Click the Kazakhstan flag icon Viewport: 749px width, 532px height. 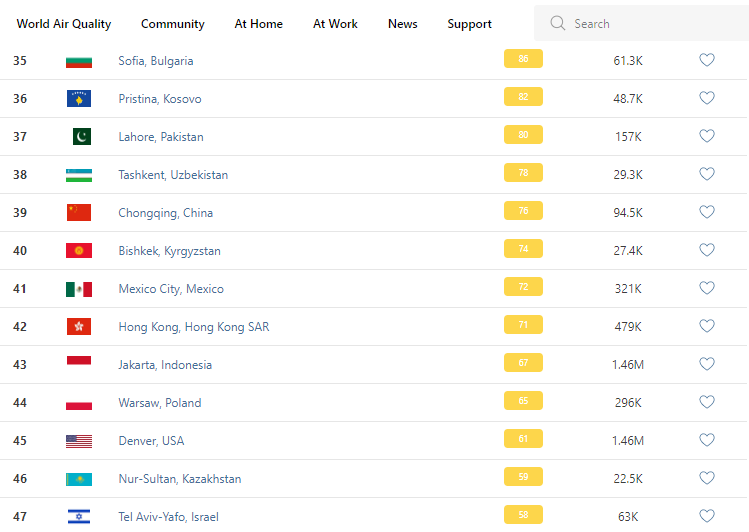pyautogui.click(x=79, y=478)
